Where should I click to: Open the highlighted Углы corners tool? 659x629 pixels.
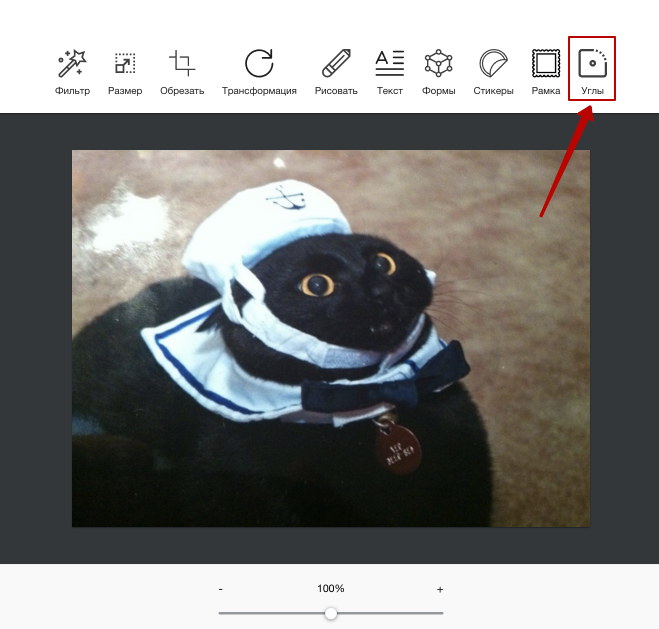(x=592, y=64)
